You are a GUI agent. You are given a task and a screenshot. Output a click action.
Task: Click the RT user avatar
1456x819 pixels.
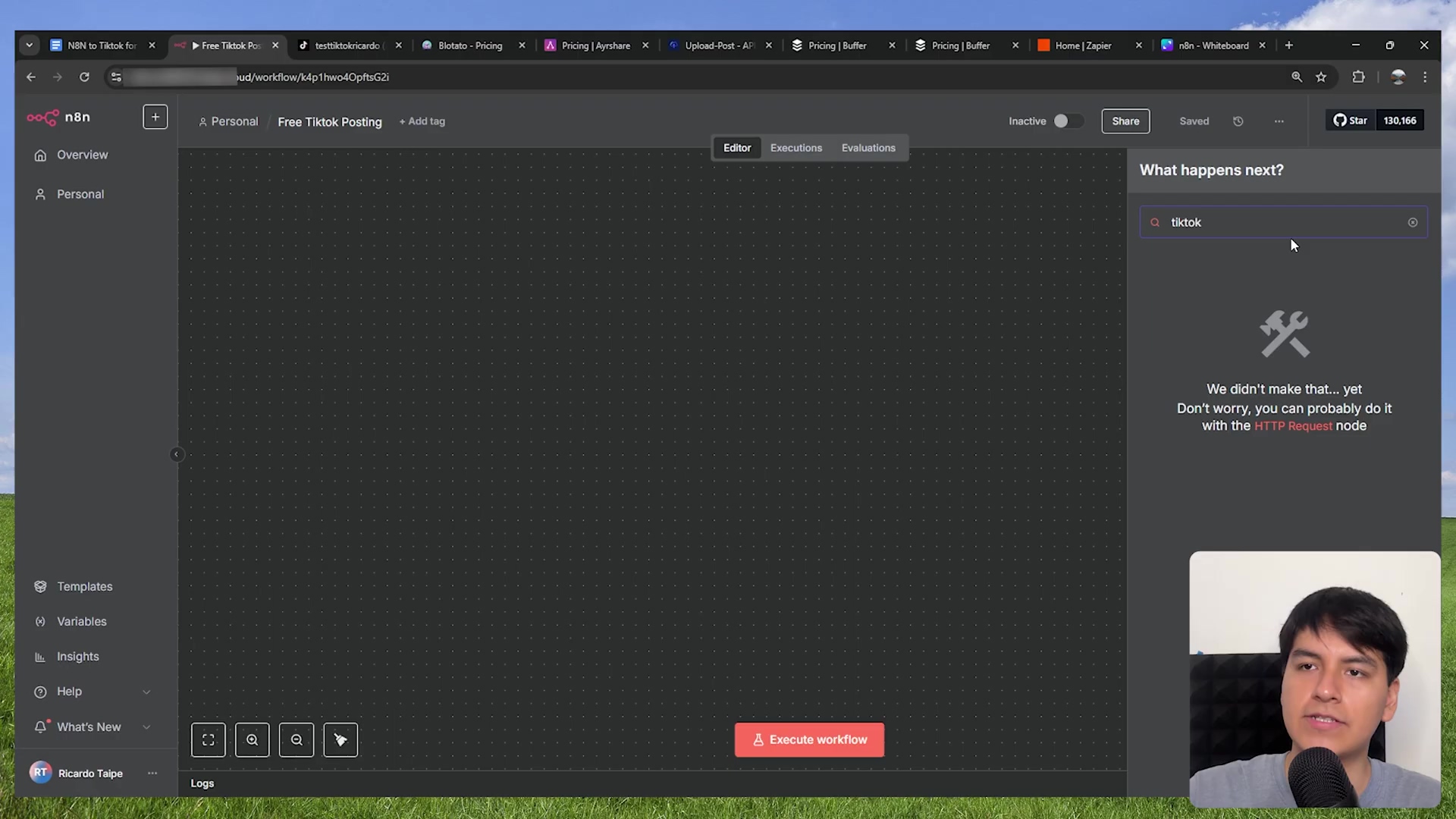(x=40, y=772)
